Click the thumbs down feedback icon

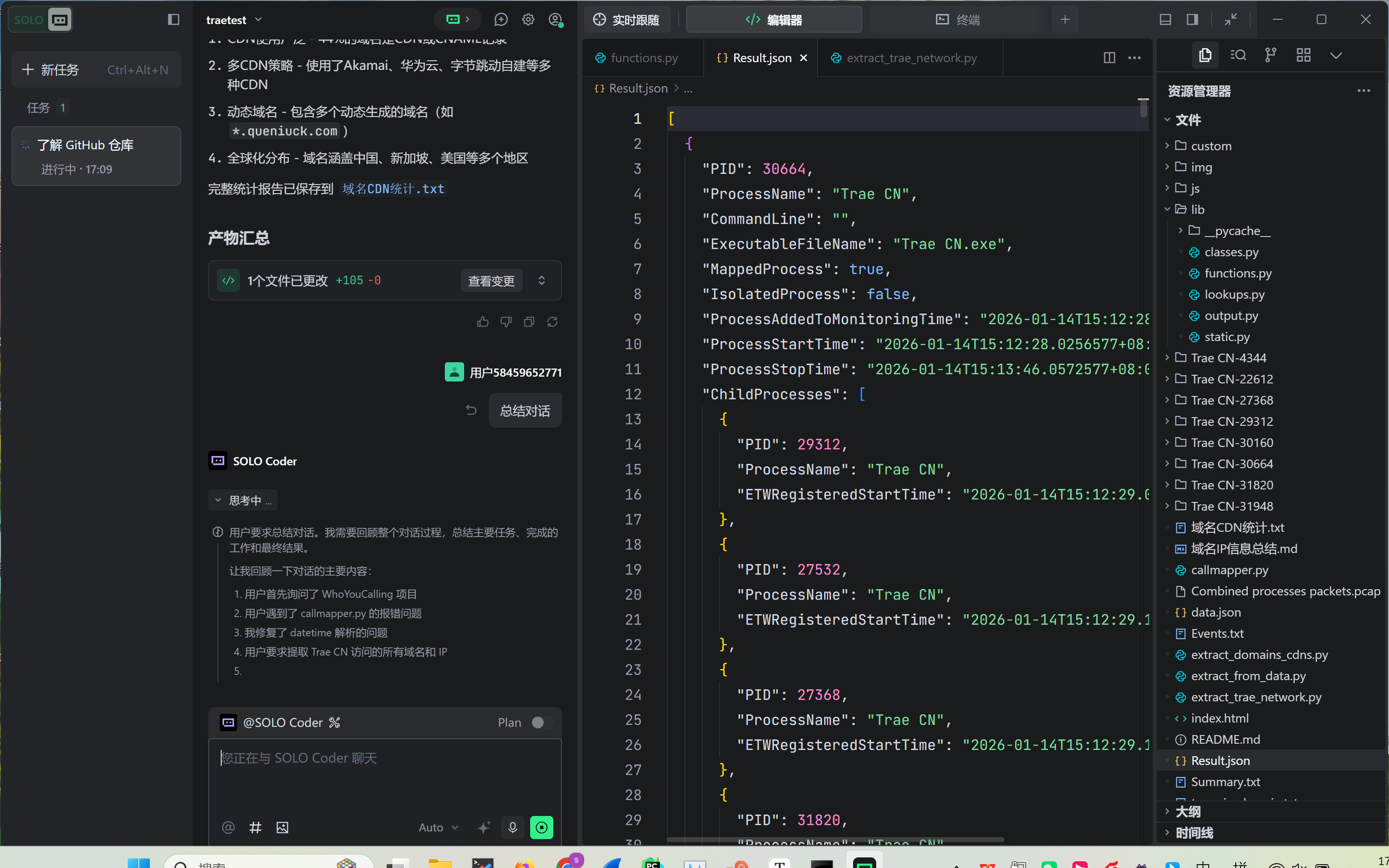[x=506, y=322]
